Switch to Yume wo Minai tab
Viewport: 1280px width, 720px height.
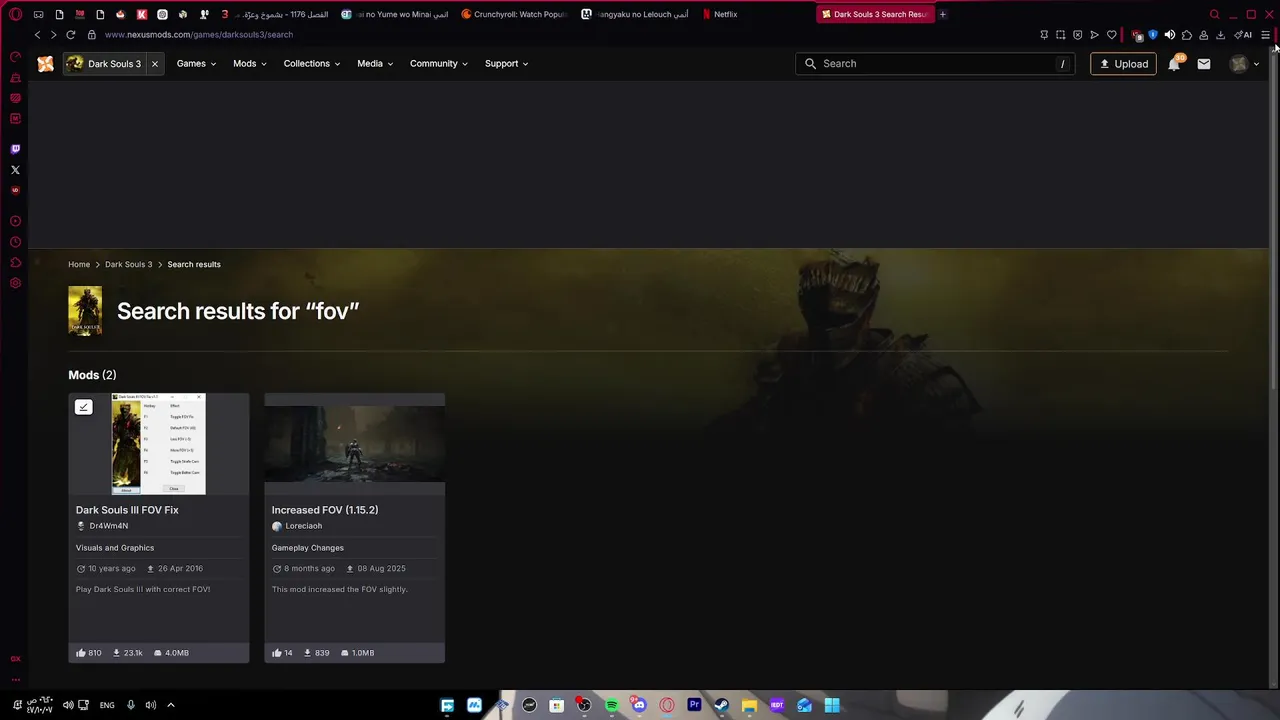coord(395,14)
